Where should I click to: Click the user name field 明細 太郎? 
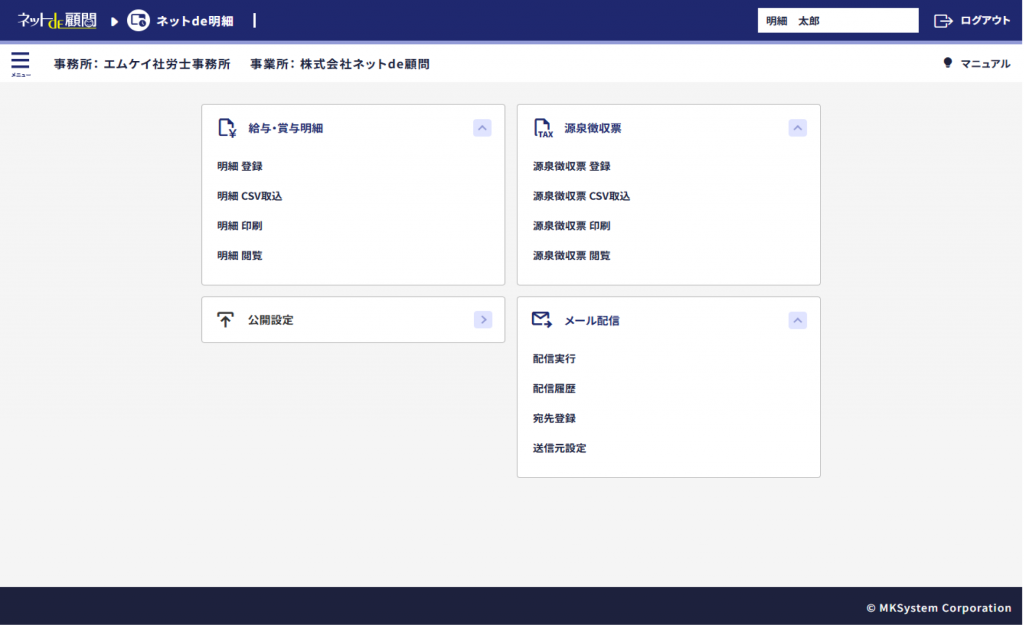click(838, 20)
